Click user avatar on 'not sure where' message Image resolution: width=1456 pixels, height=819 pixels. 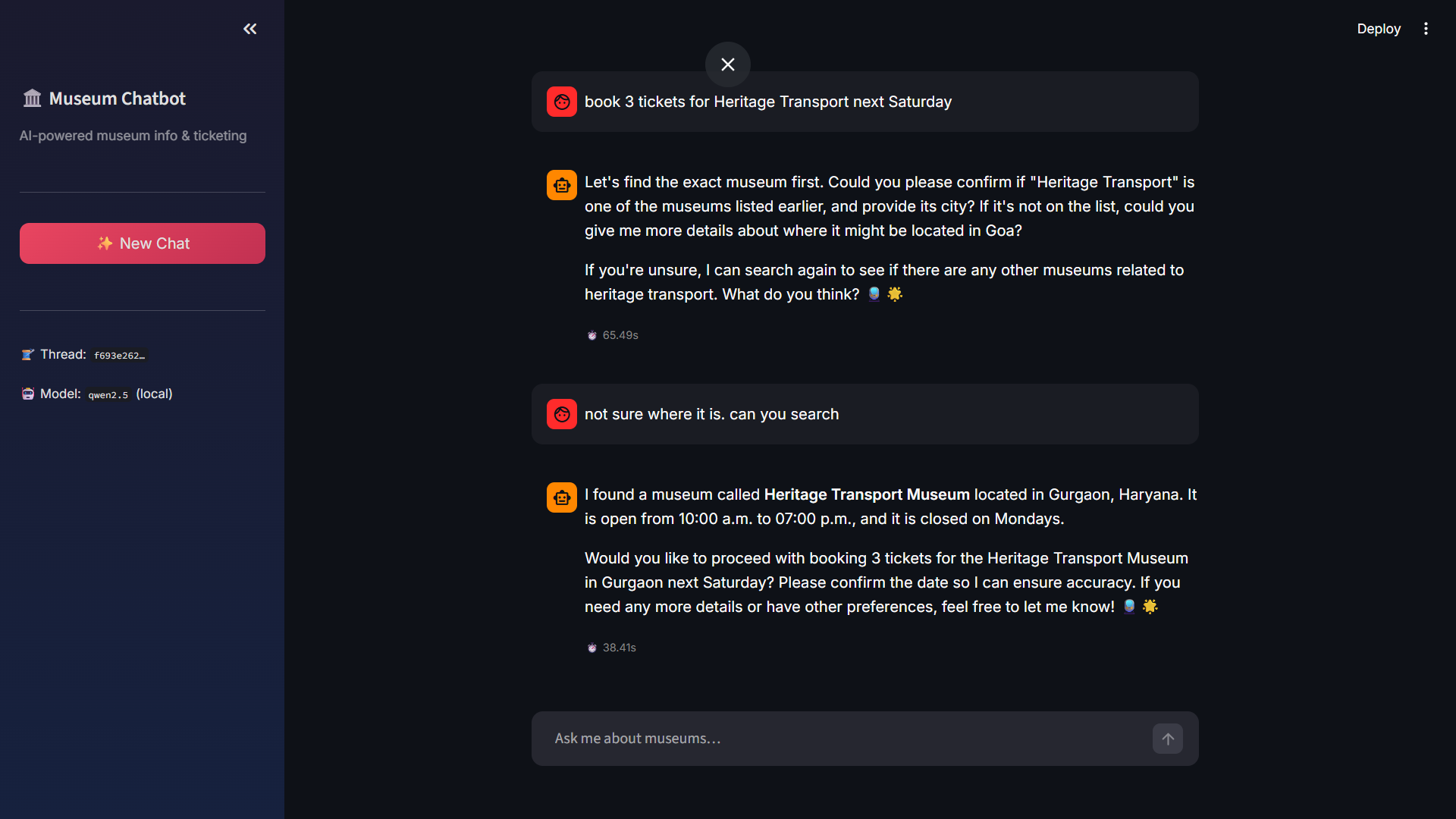tap(562, 414)
